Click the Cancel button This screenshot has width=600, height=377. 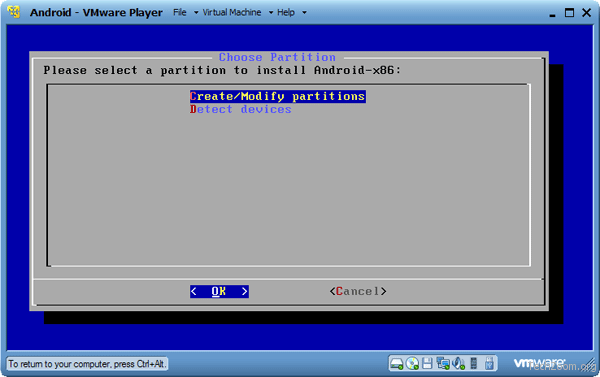click(358, 292)
